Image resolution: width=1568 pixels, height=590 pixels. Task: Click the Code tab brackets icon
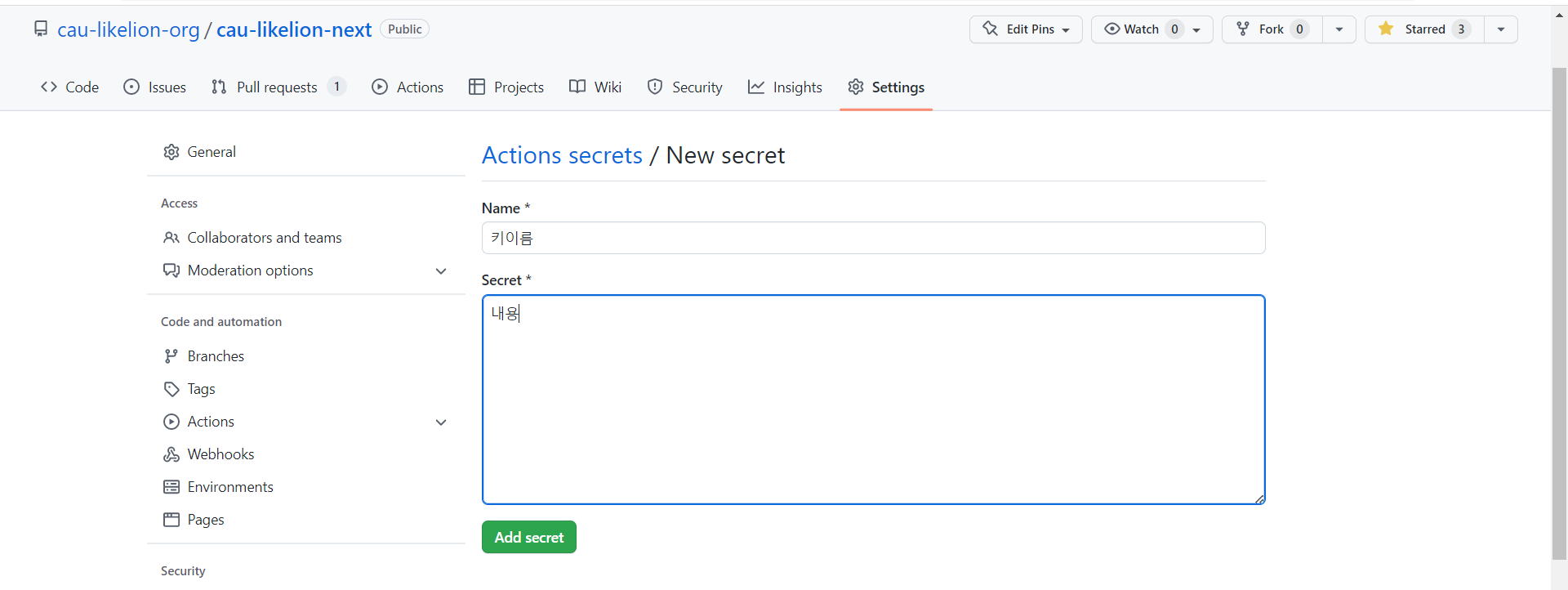click(x=49, y=87)
